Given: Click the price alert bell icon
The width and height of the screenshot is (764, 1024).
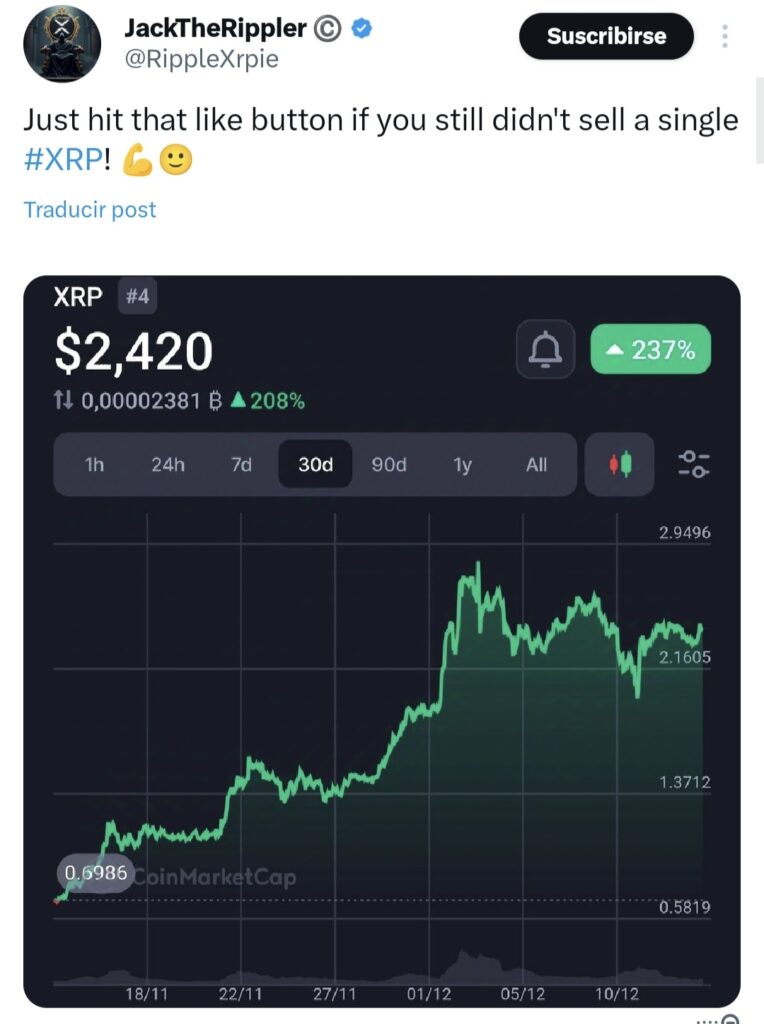Looking at the screenshot, I should click(x=545, y=350).
